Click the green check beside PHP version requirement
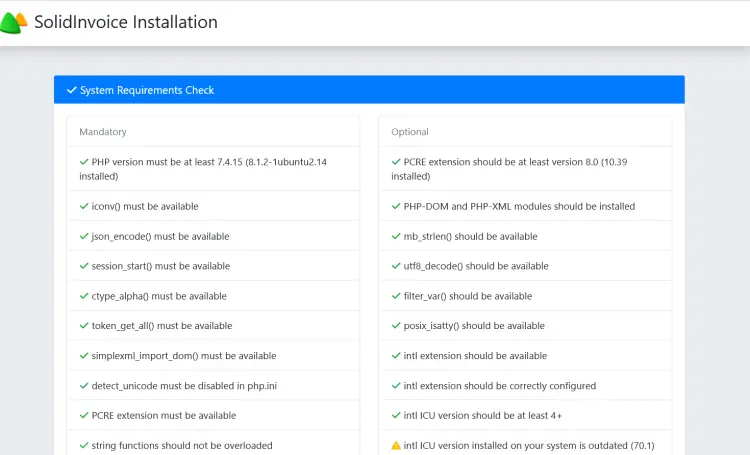The width and height of the screenshot is (750, 455). tap(84, 161)
